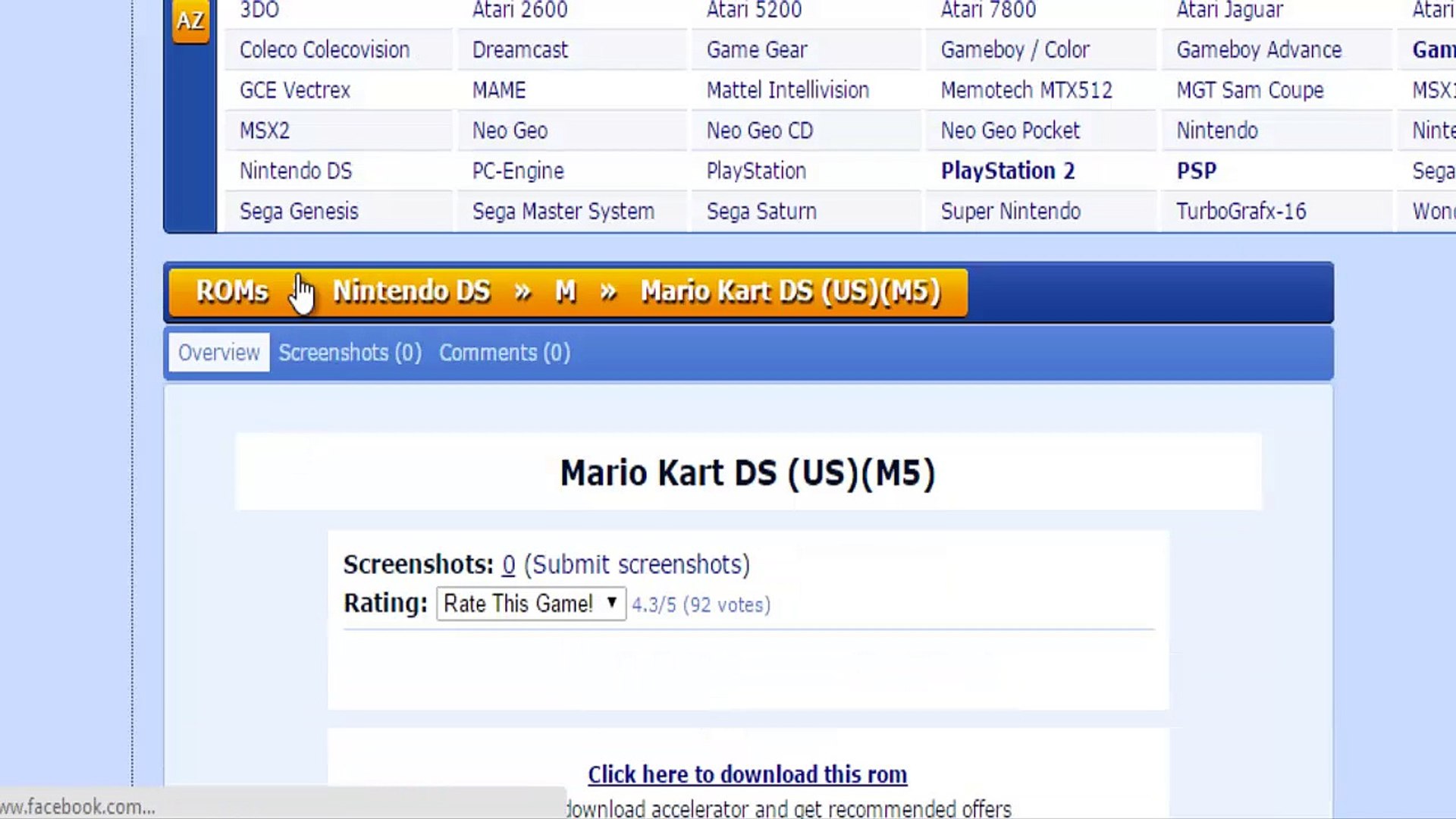
Task: Choose the Gameboy Advance platform
Action: [1259, 50]
